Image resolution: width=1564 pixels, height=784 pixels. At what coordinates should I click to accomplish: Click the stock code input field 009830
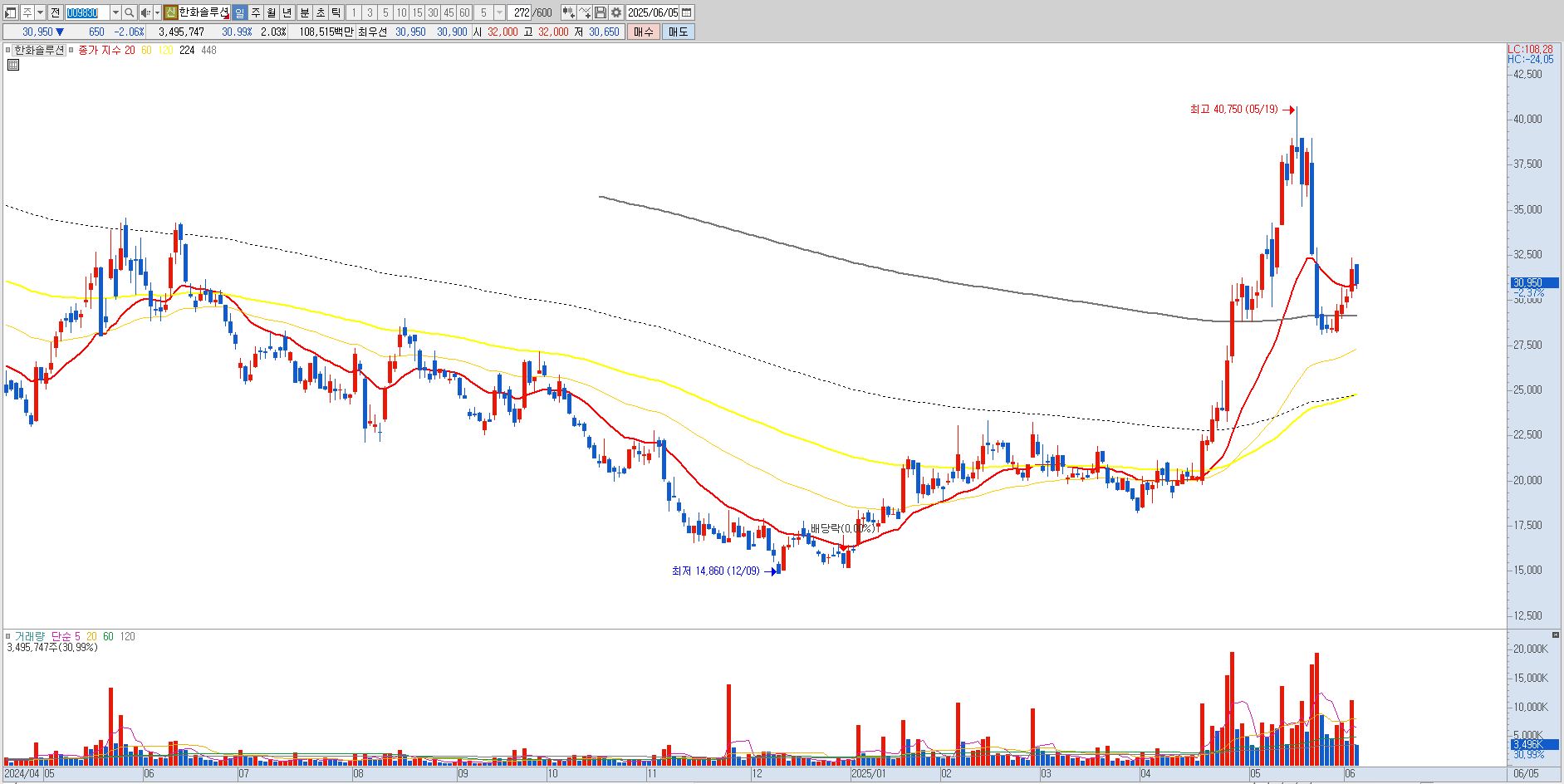(x=87, y=12)
